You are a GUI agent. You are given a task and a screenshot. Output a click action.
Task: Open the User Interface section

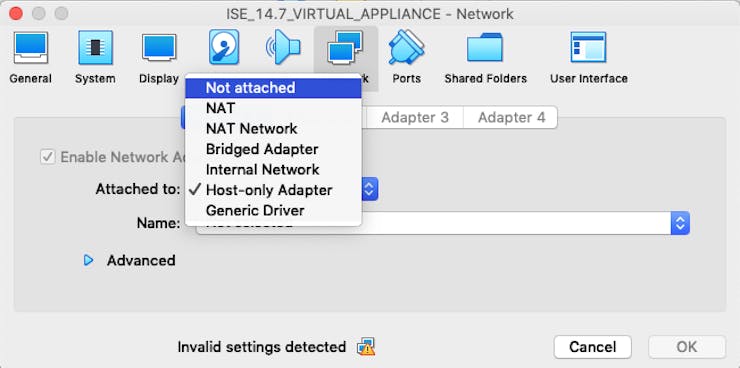[x=589, y=57]
